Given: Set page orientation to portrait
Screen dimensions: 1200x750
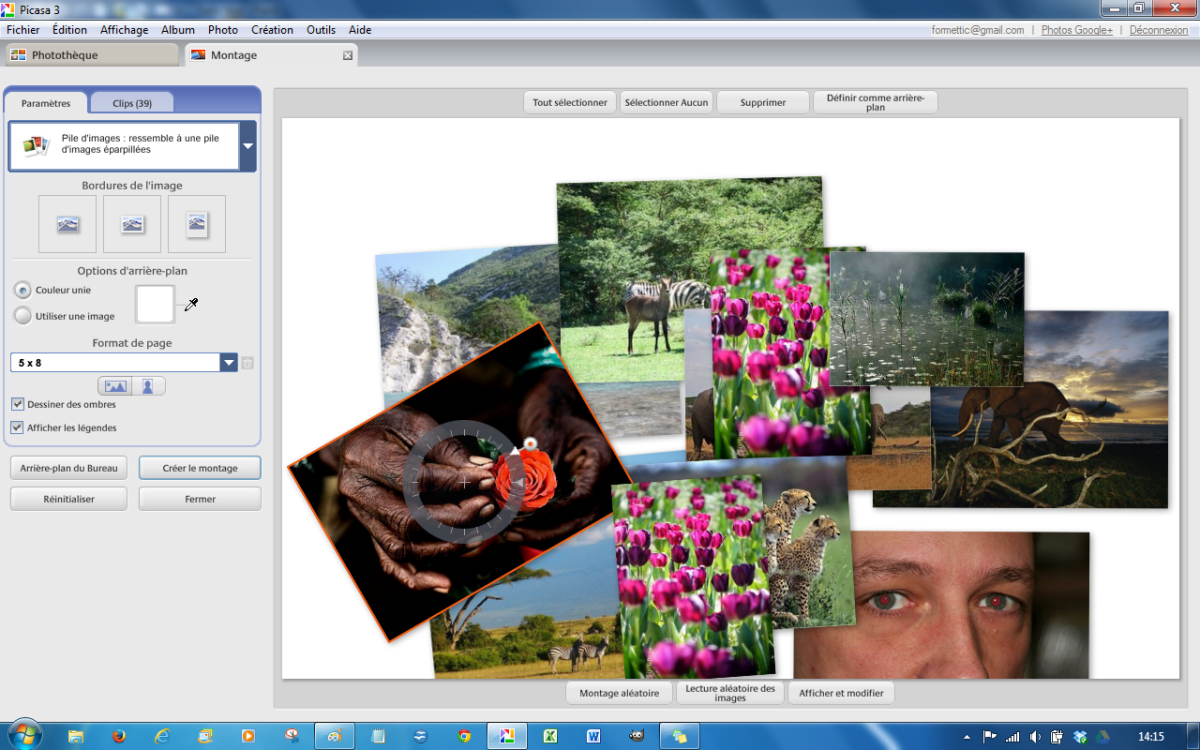Looking at the screenshot, I should (x=148, y=386).
